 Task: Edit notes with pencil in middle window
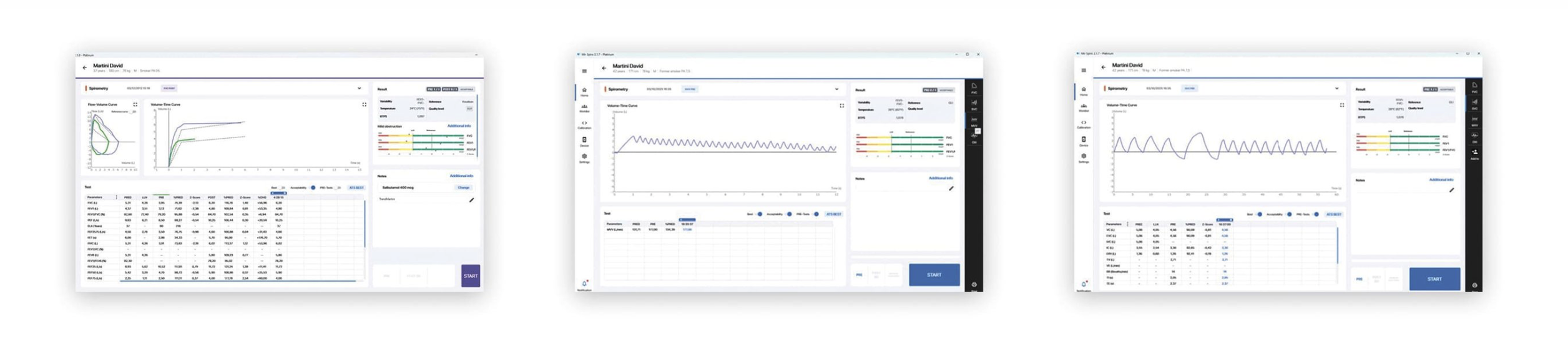tap(951, 189)
